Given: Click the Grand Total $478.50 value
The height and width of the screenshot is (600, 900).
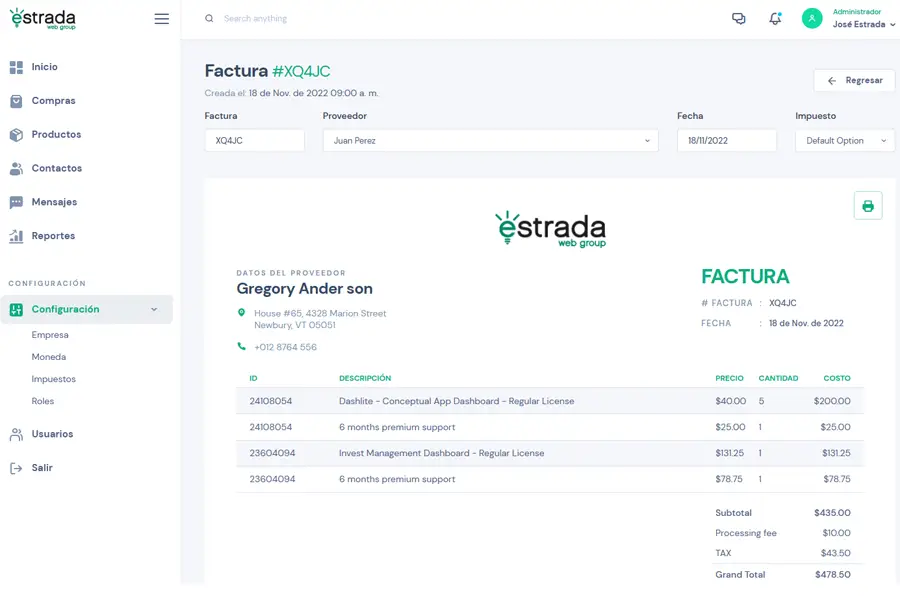Looking at the screenshot, I should 833,575.
